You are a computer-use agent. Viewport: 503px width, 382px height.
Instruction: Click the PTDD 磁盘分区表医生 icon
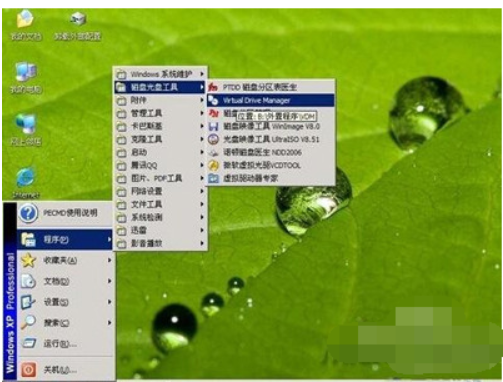213,87
